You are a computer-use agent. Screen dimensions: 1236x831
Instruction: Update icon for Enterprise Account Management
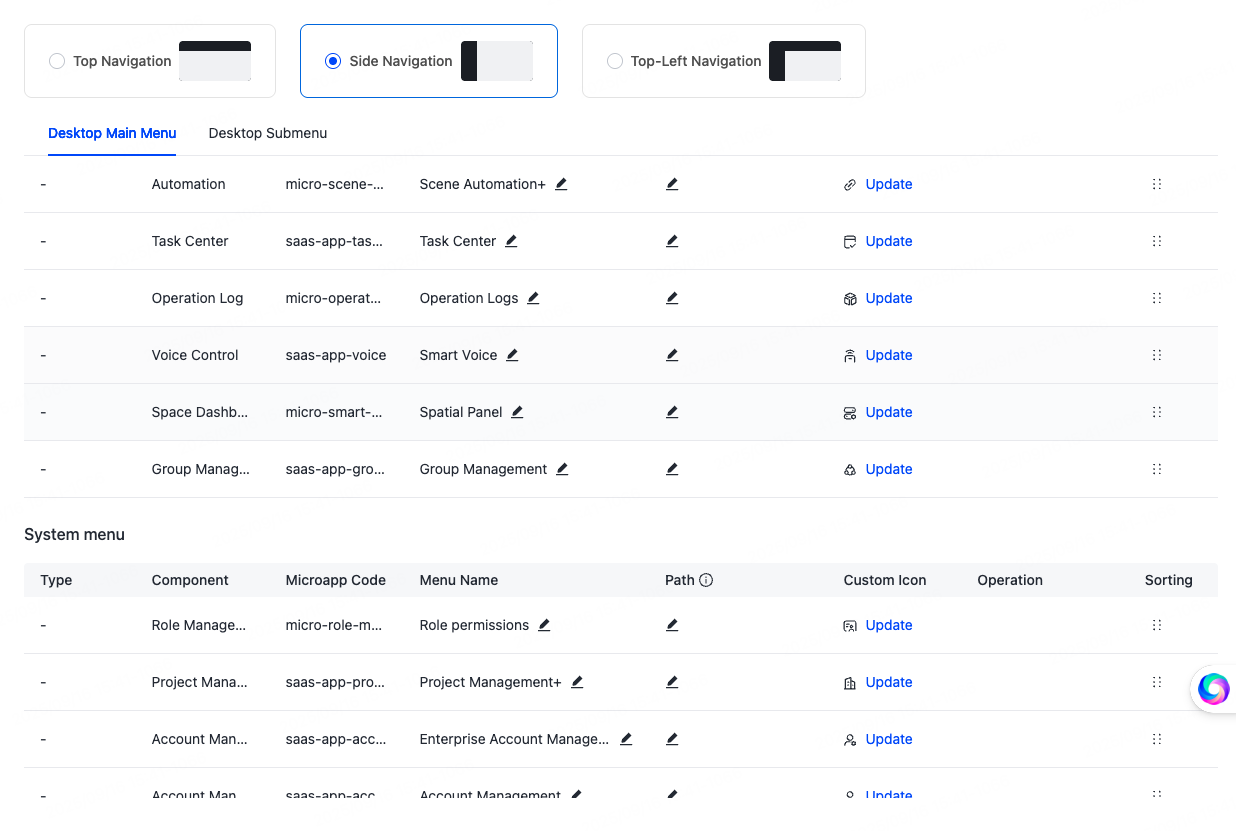888,739
